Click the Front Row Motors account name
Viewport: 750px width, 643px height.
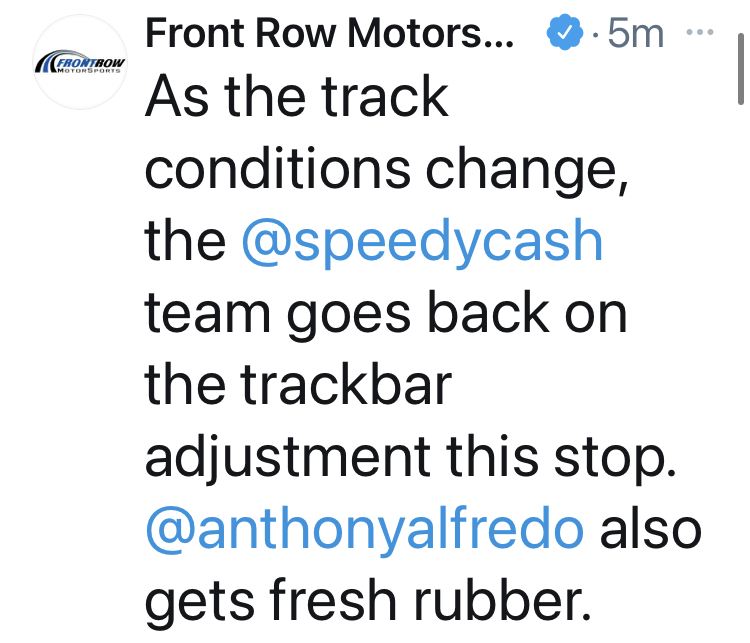point(330,33)
